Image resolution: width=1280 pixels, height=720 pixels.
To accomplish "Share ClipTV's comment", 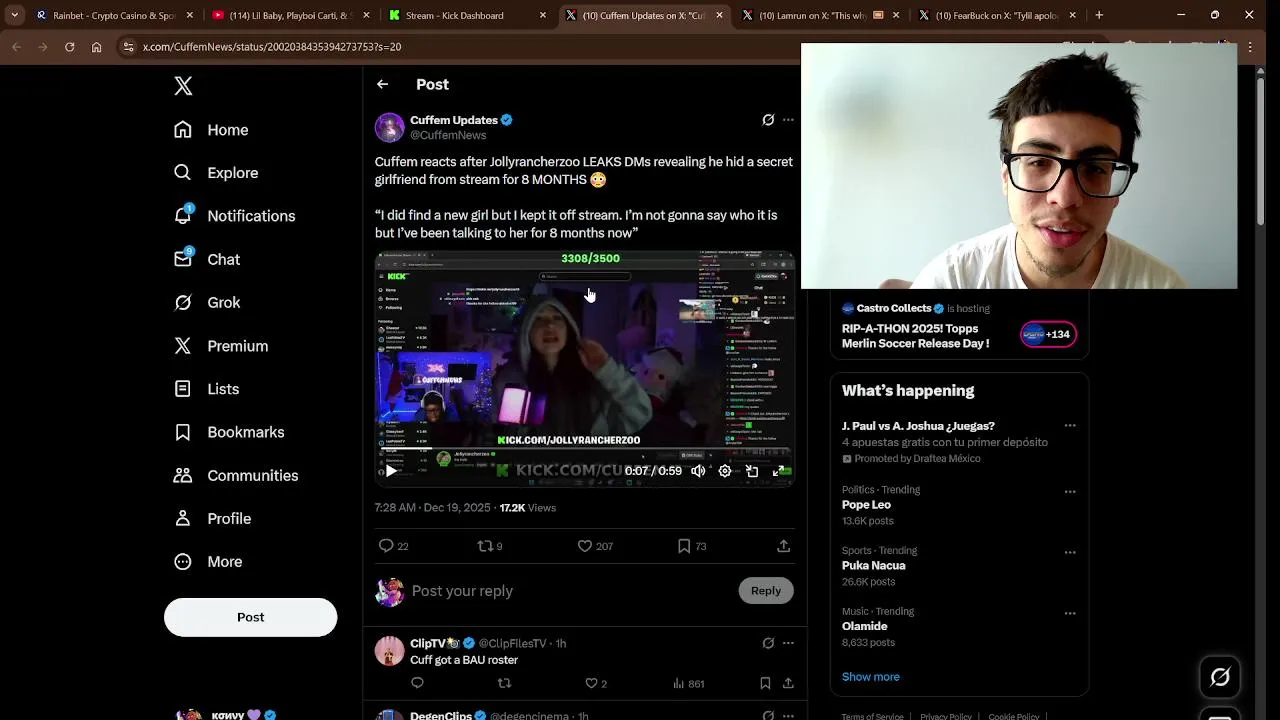I will tap(788, 683).
